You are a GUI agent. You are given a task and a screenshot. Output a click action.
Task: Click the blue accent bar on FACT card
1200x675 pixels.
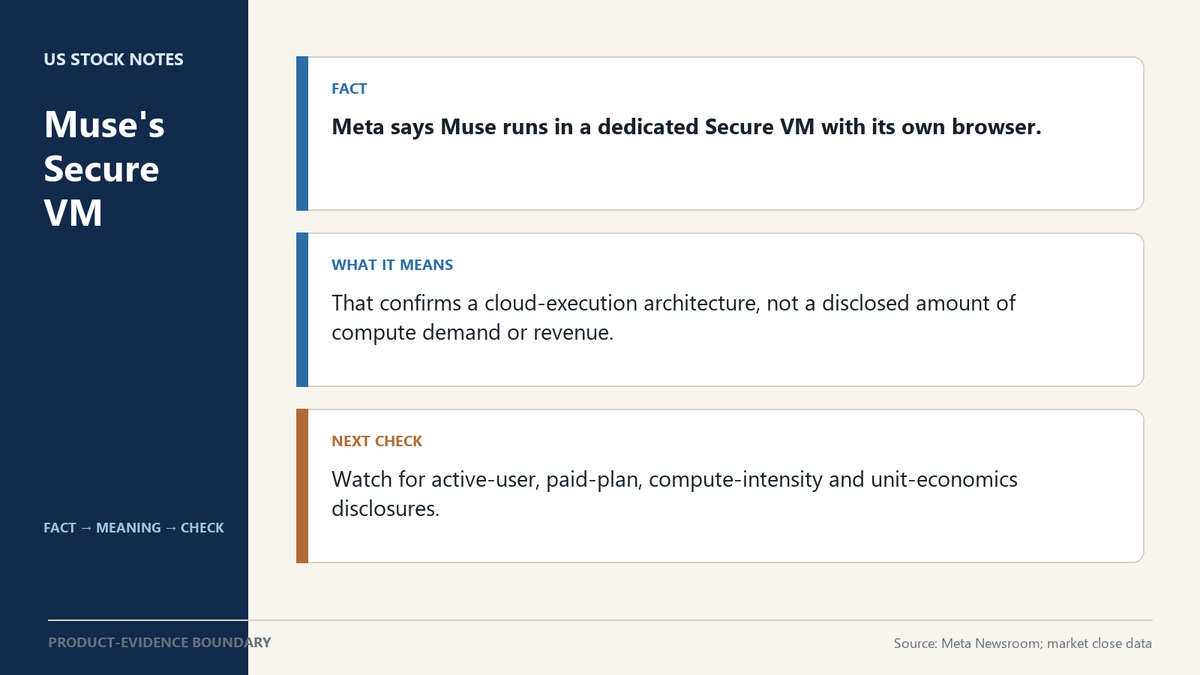(302, 134)
